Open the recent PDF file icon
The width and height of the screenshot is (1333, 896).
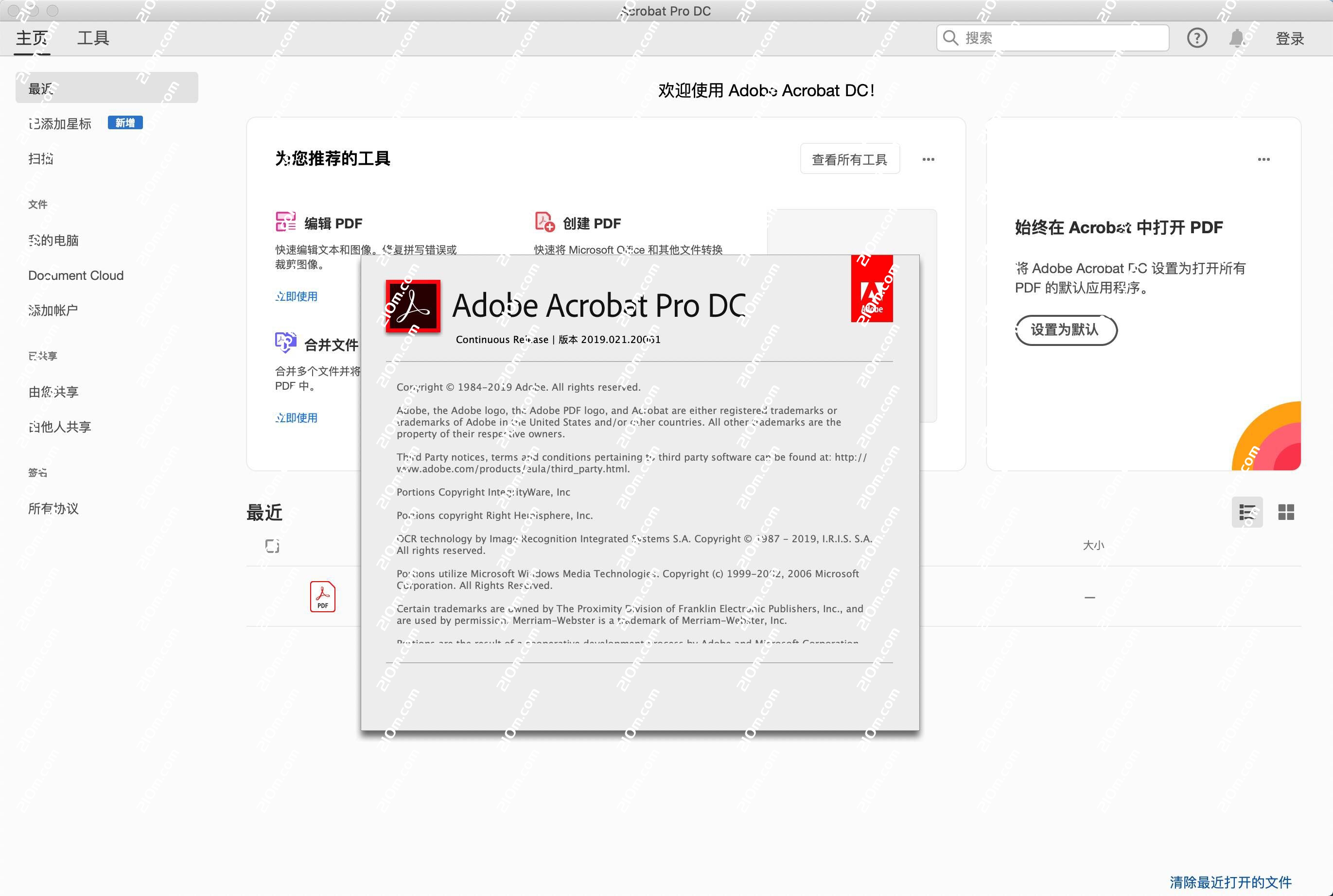(322, 597)
